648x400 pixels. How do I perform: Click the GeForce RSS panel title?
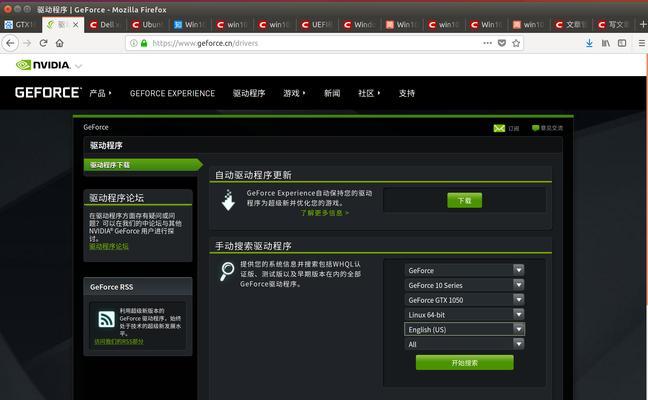pos(112,287)
